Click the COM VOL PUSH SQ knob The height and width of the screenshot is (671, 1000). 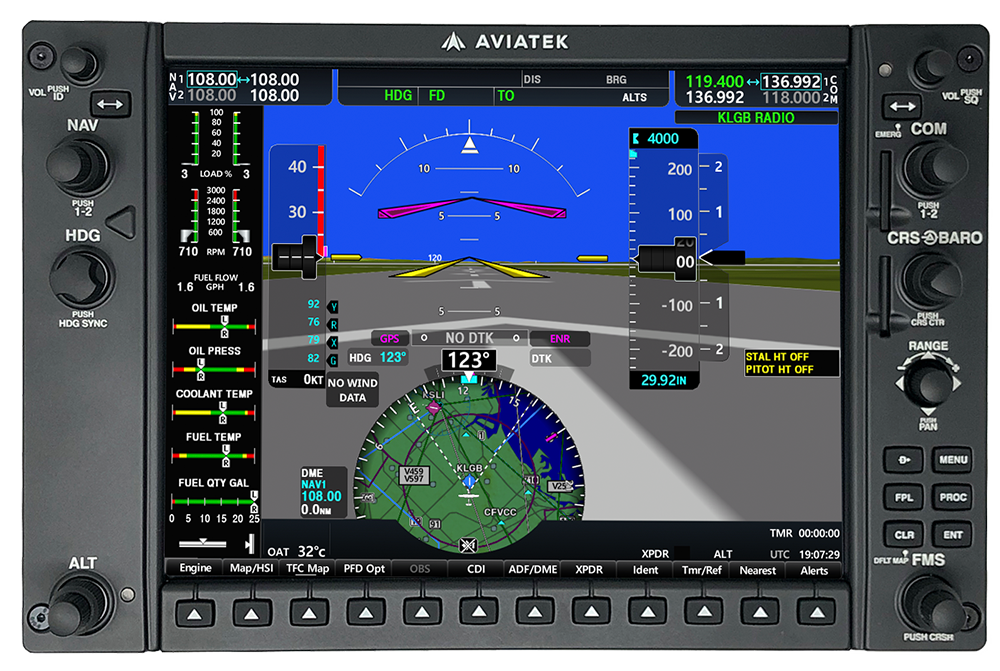(x=932, y=68)
